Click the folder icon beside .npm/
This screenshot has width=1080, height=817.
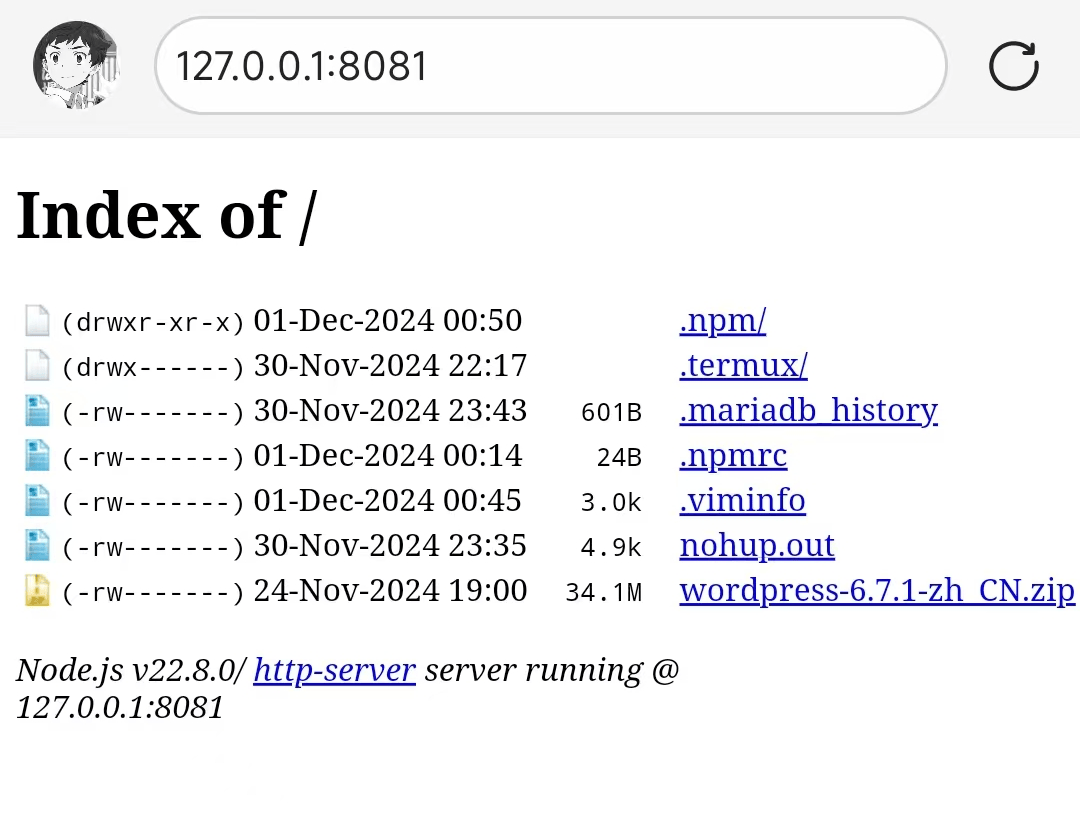37,321
